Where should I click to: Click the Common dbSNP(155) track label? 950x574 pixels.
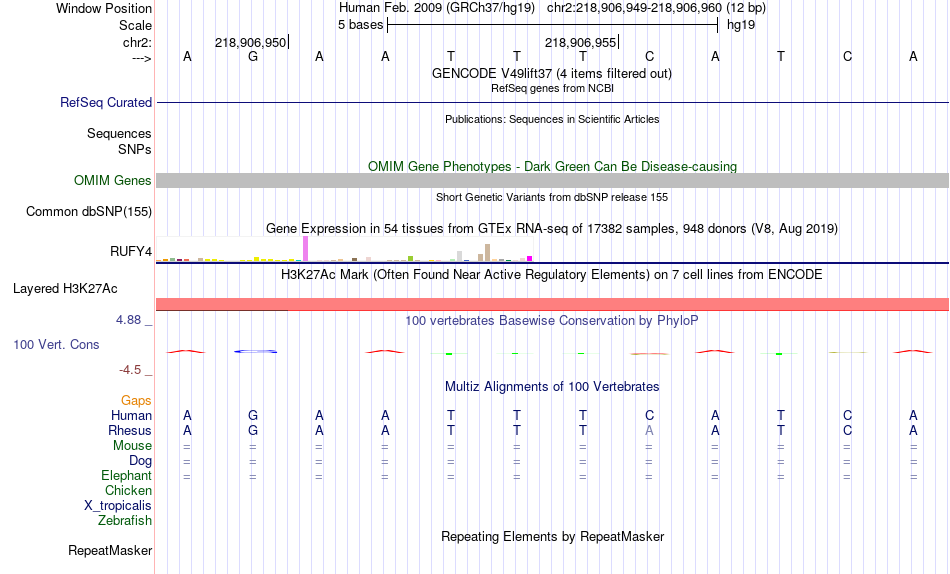click(x=88, y=212)
